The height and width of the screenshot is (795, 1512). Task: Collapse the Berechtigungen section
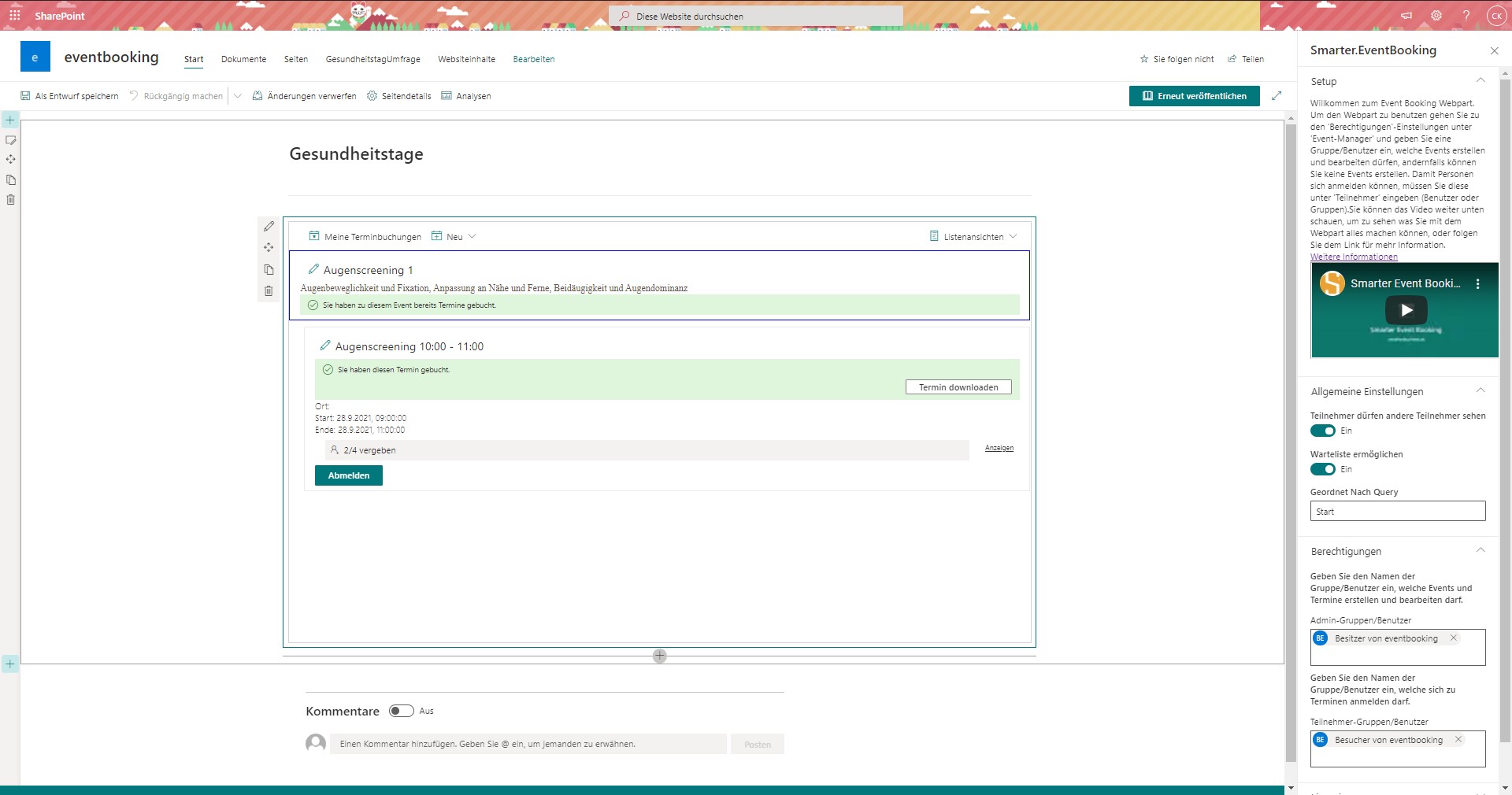(x=1480, y=551)
